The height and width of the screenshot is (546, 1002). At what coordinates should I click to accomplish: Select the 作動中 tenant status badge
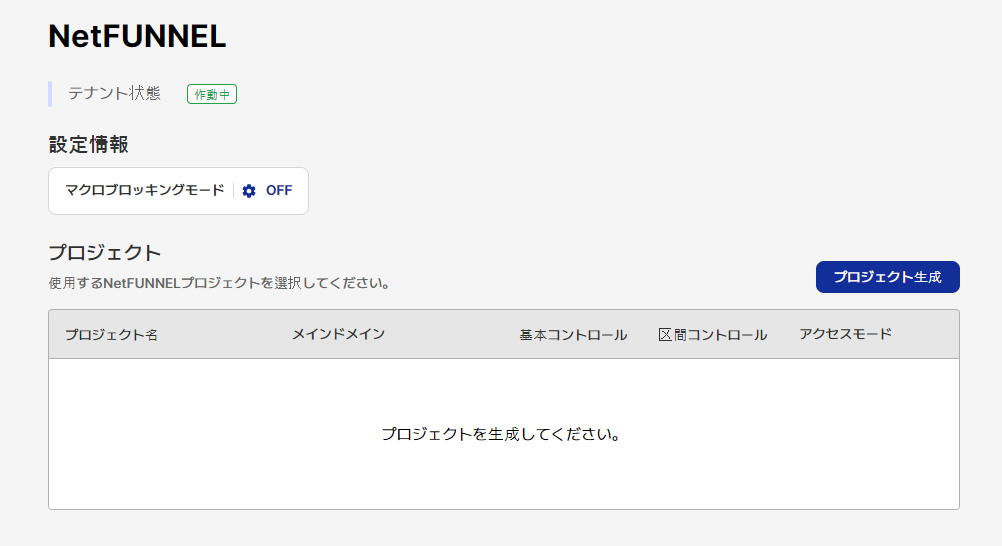coord(212,94)
